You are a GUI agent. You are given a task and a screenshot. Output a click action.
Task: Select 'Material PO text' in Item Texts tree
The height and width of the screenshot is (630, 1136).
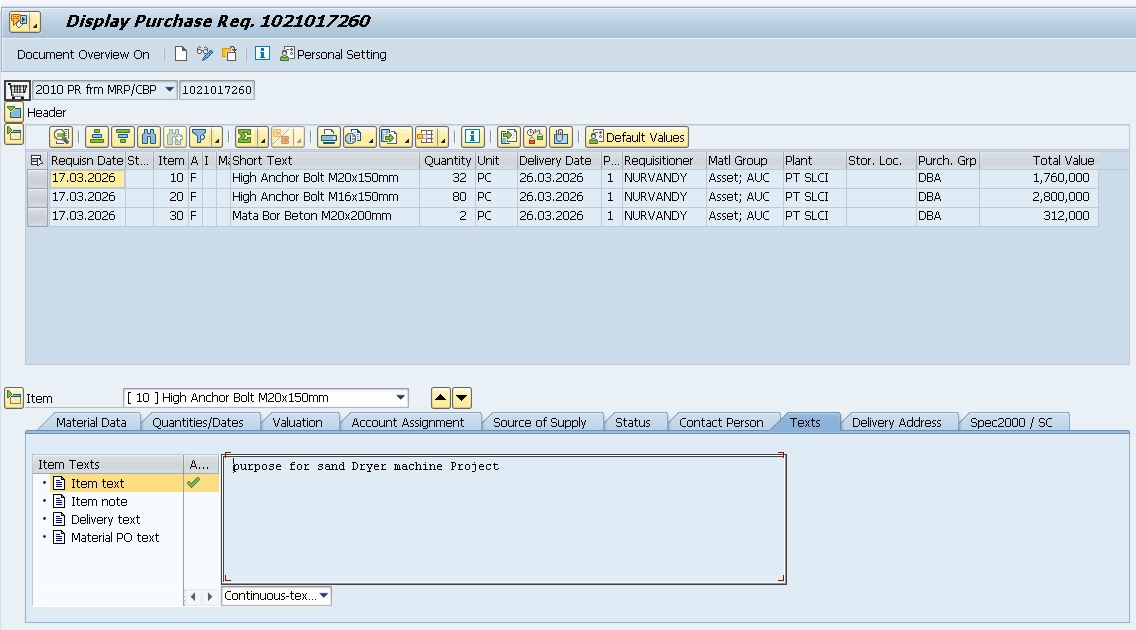(114, 537)
